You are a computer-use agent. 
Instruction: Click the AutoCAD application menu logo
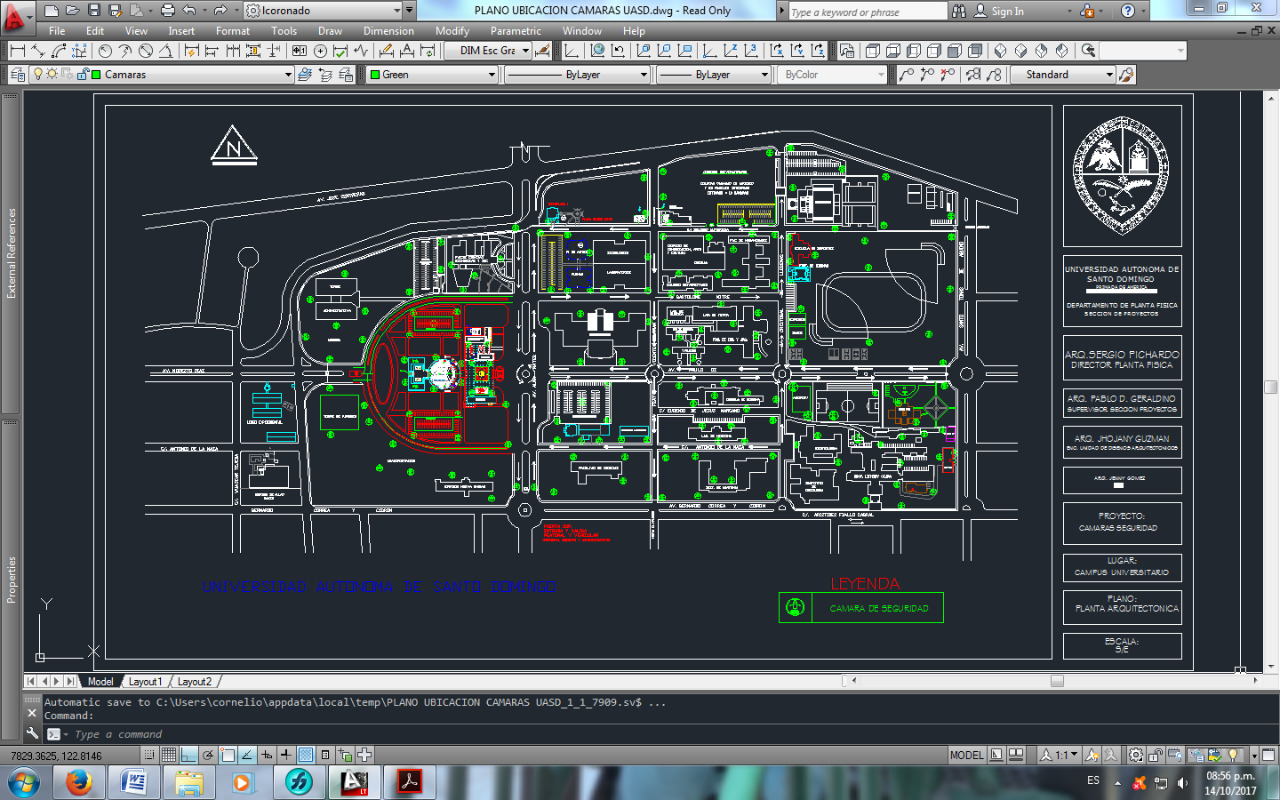pyautogui.click(x=17, y=14)
